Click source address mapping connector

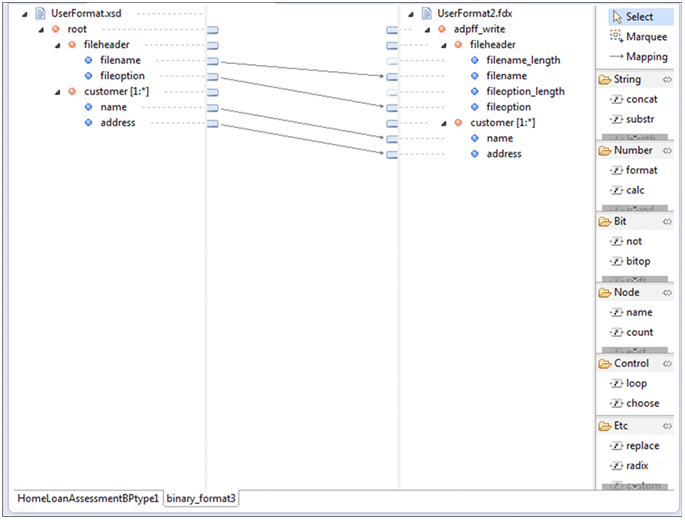pos(213,124)
